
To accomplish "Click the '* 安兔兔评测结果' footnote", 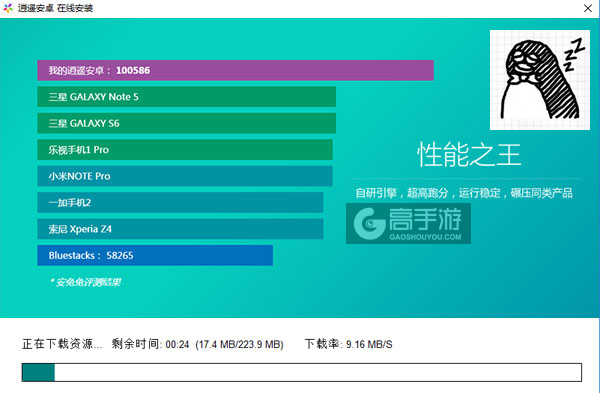I will click(x=85, y=282).
